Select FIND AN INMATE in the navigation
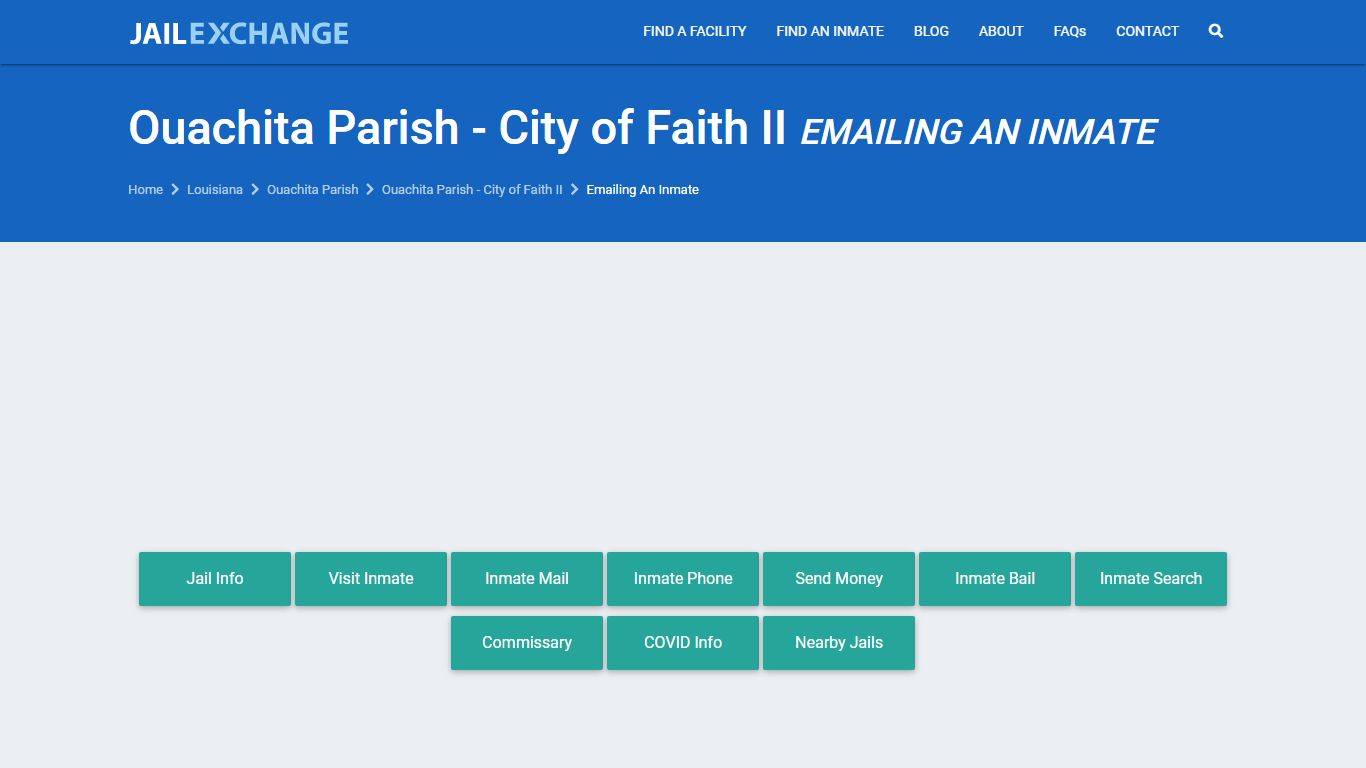Viewport: 1366px width, 768px height. [830, 31]
